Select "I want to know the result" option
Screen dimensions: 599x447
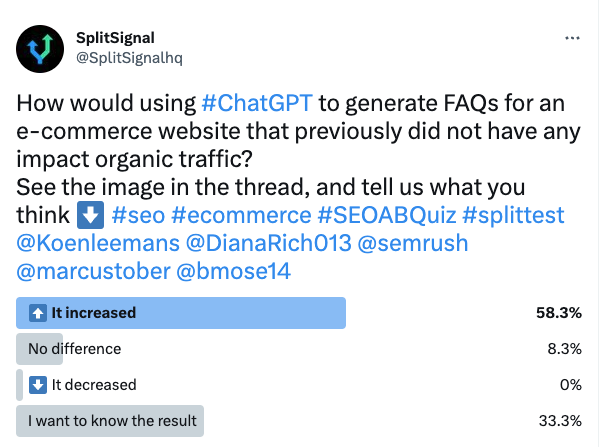(x=112, y=421)
